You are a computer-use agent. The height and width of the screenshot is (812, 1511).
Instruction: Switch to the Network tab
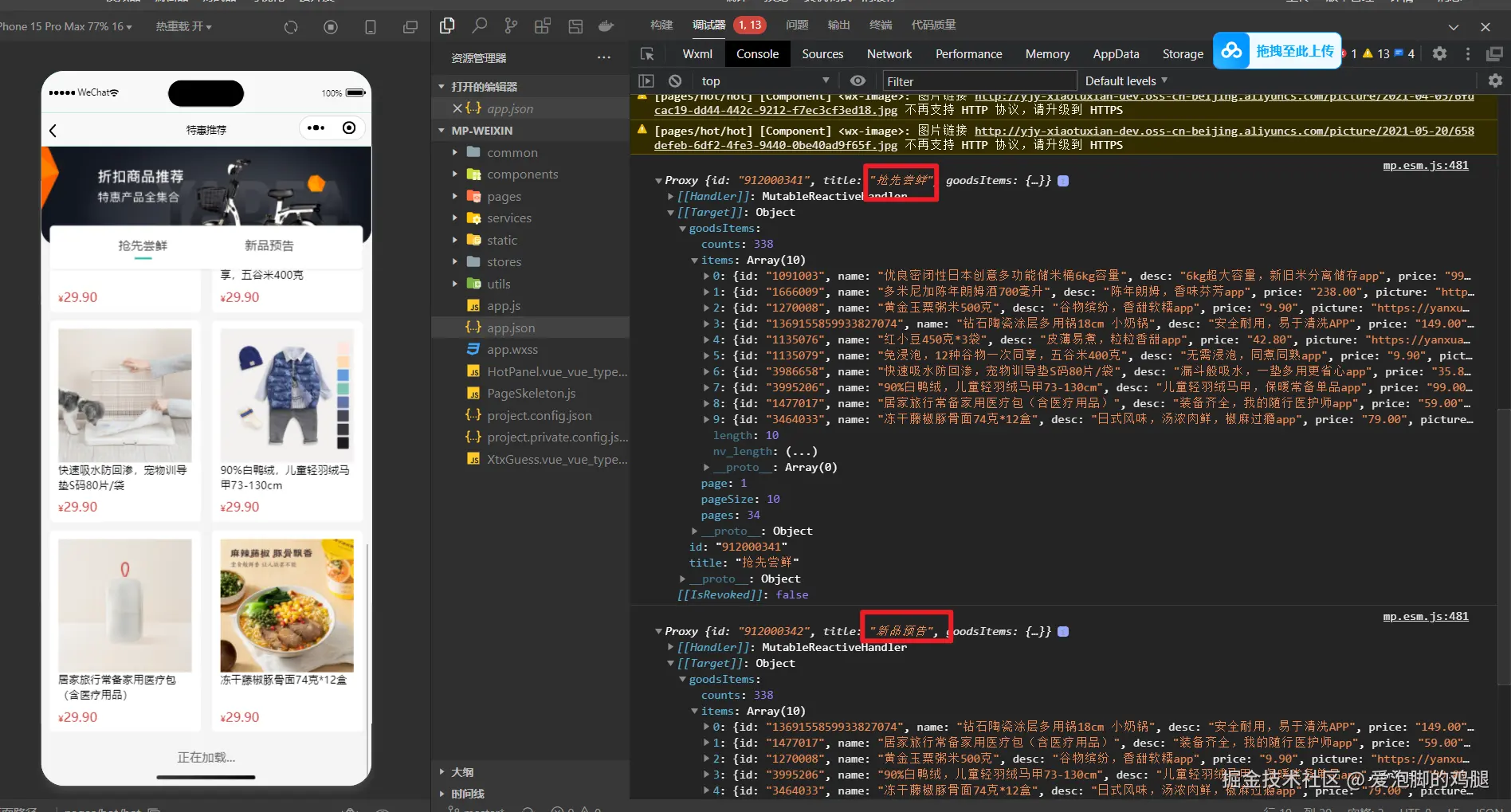point(889,54)
